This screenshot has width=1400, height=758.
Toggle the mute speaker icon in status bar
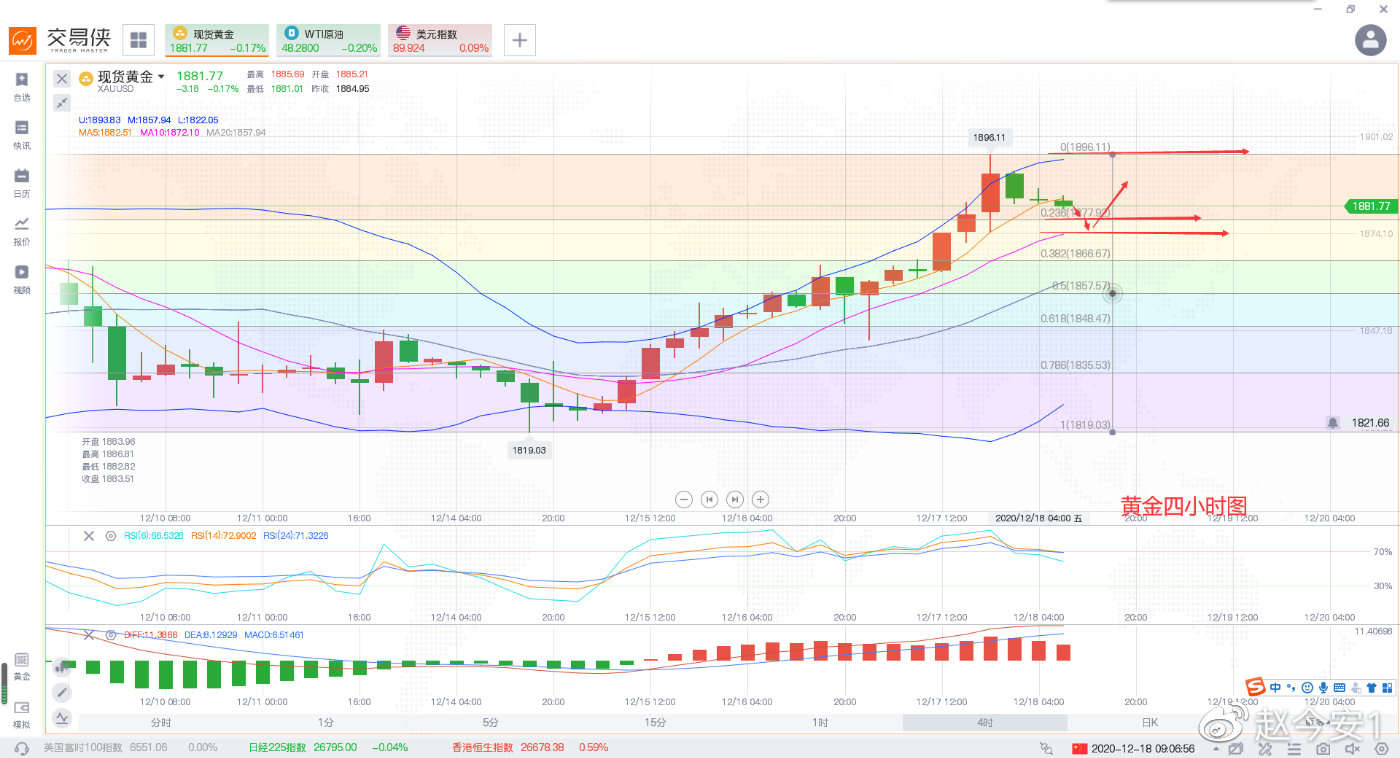coord(1352,748)
